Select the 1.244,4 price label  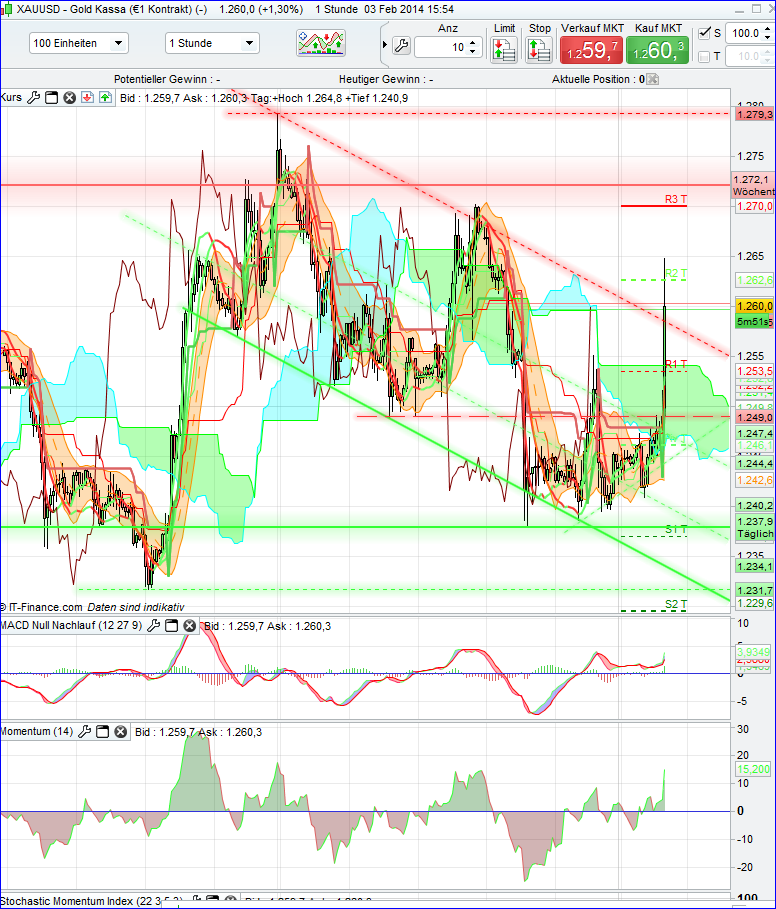pyautogui.click(x=754, y=463)
